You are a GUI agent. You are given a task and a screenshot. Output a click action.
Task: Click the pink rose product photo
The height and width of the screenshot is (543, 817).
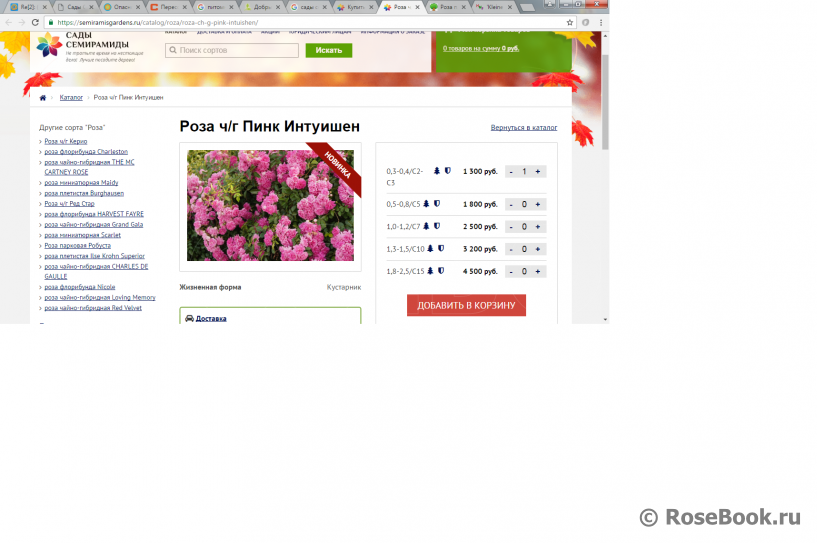pos(270,205)
